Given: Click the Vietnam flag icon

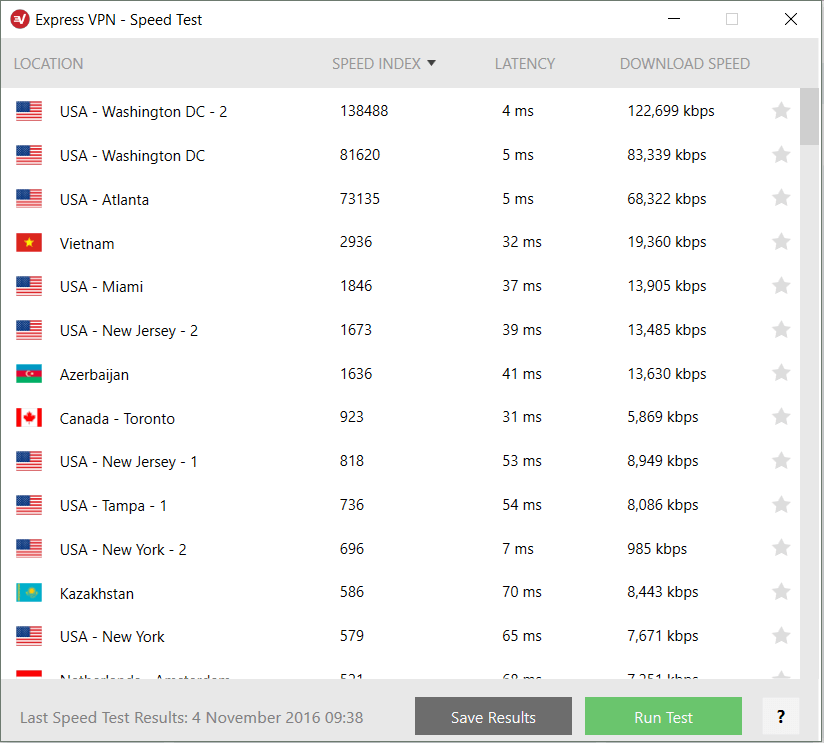Looking at the screenshot, I should tap(28, 242).
